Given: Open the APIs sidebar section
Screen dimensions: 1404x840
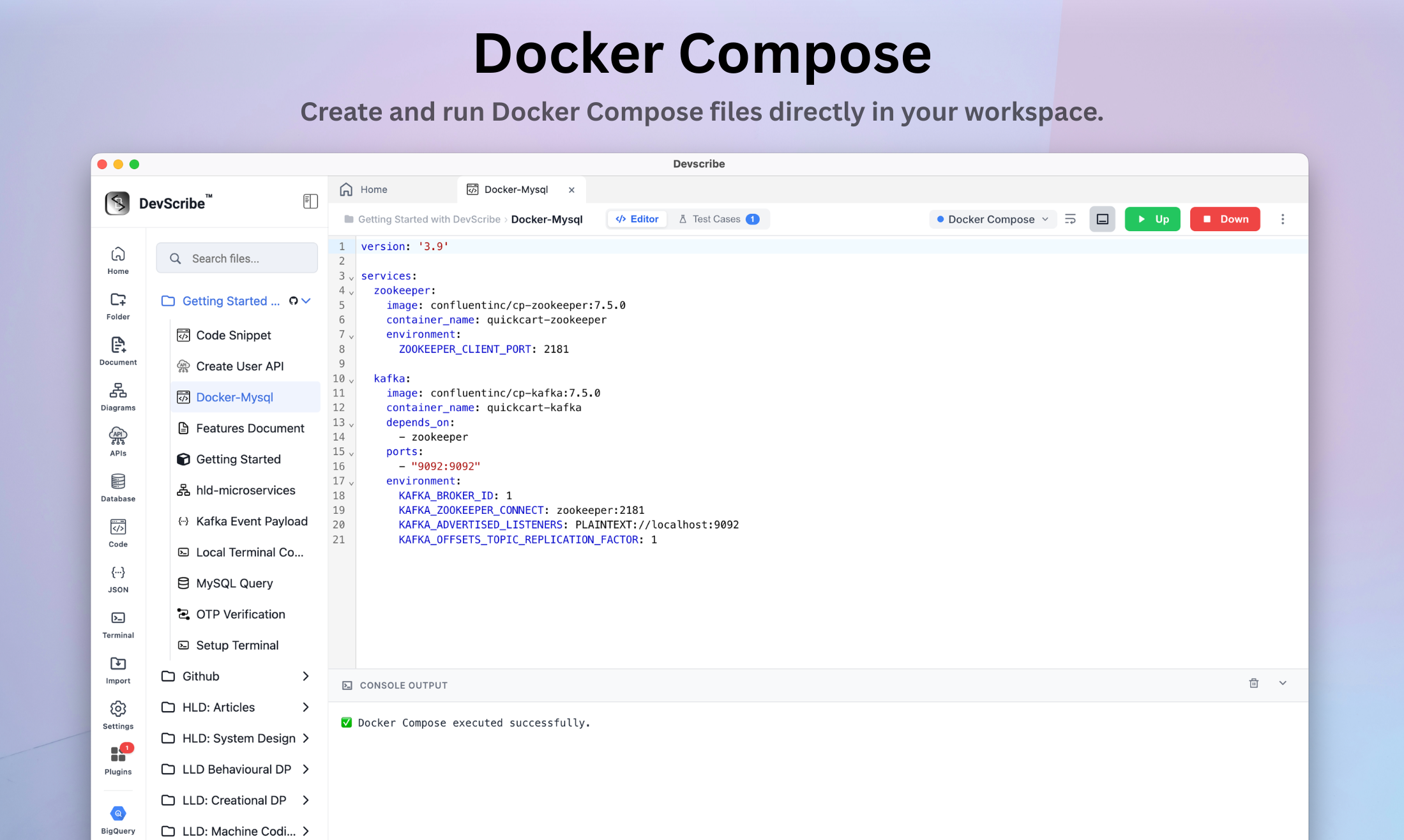Looking at the screenshot, I should pyautogui.click(x=118, y=442).
